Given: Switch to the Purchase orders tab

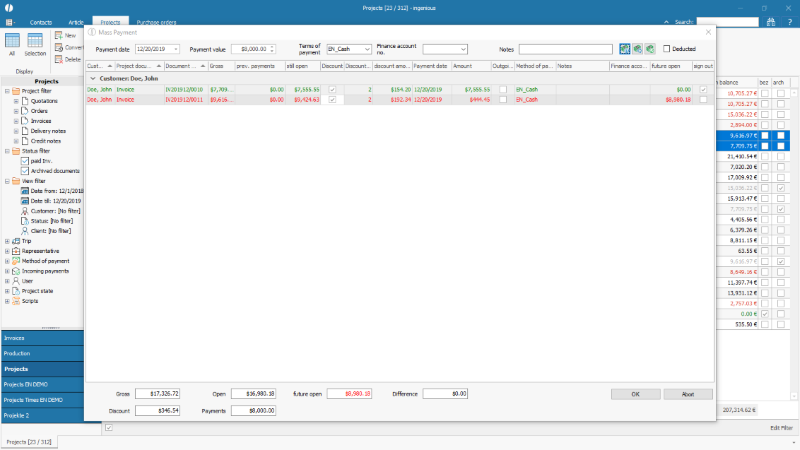Looking at the screenshot, I should pyautogui.click(x=156, y=22).
